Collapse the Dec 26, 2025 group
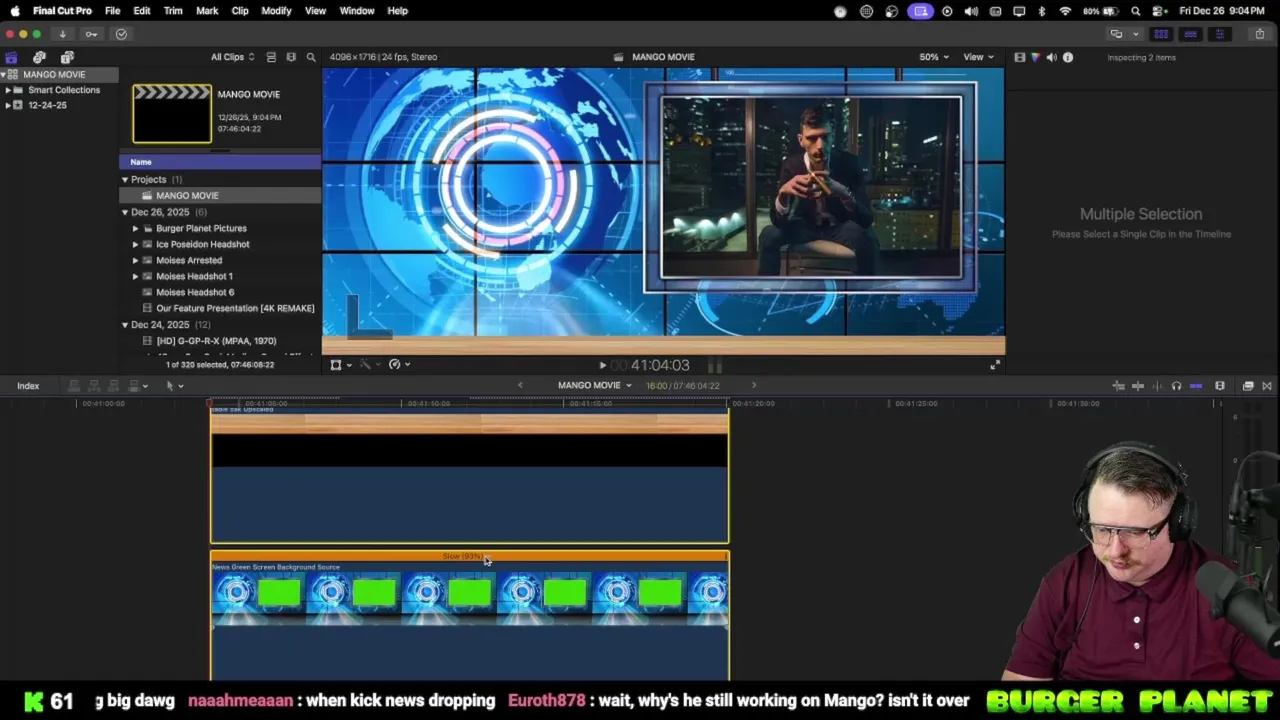 125,212
